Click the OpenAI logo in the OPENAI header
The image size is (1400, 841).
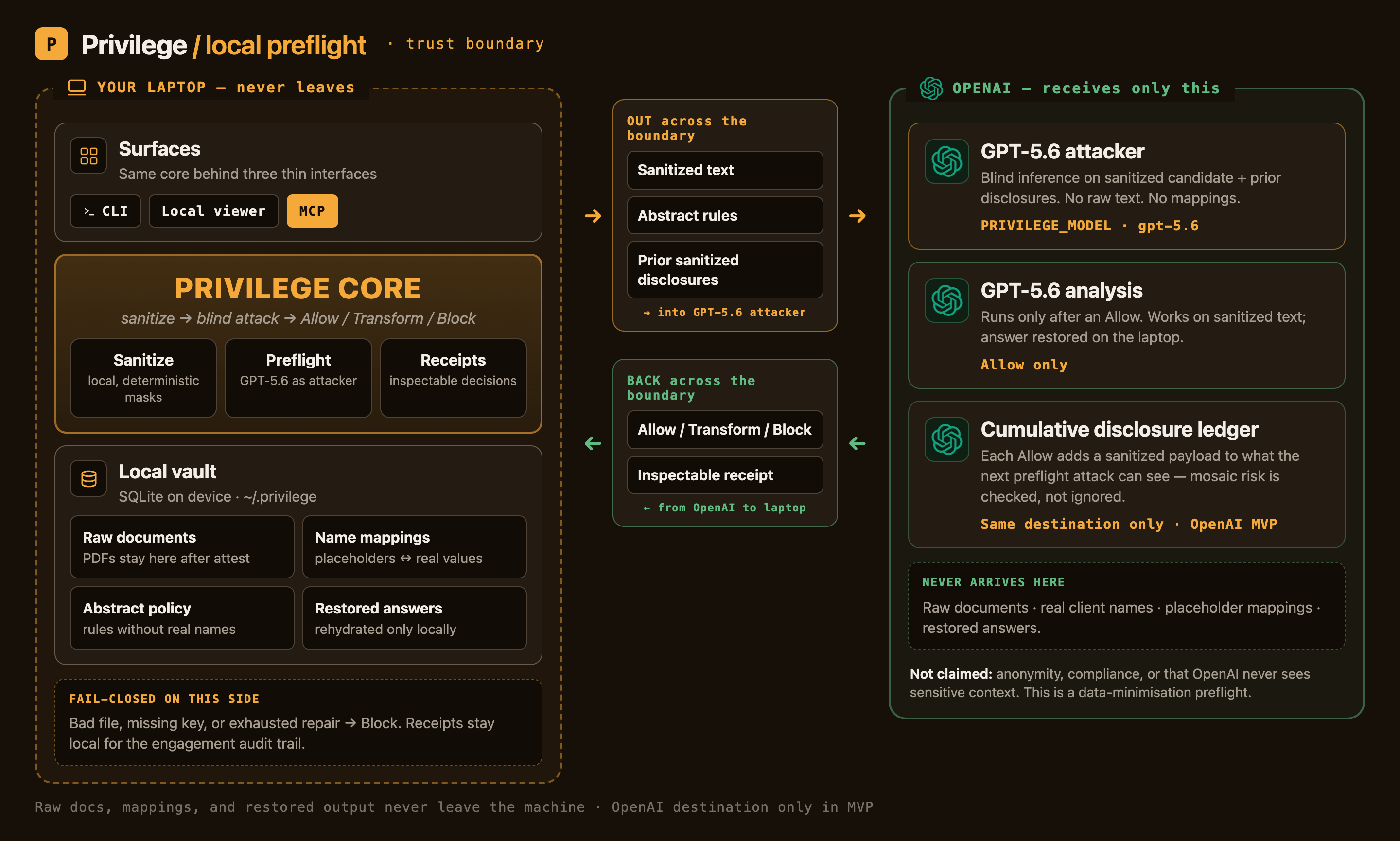click(x=931, y=88)
